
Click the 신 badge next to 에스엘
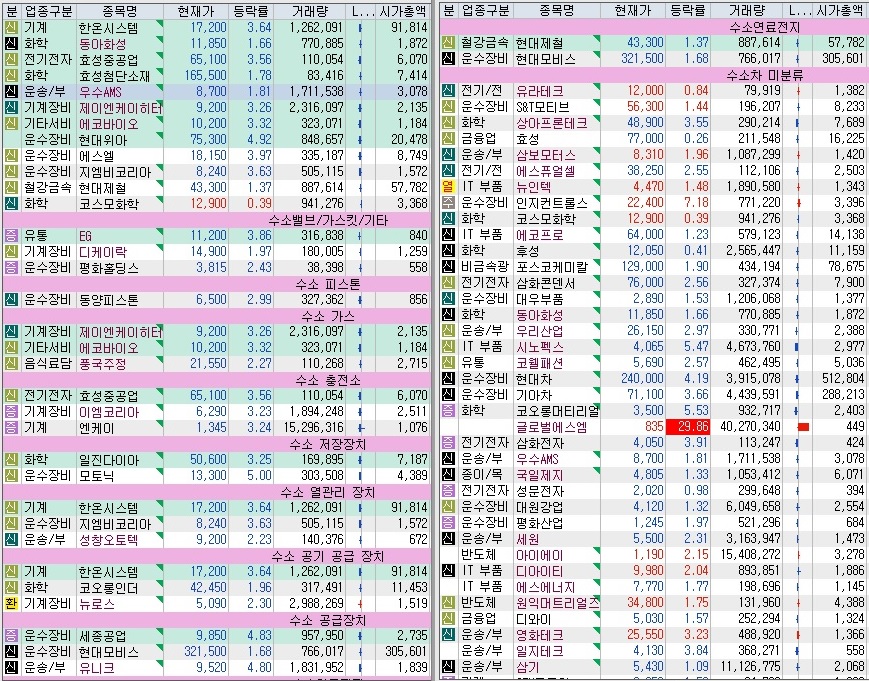pyautogui.click(x=11, y=156)
